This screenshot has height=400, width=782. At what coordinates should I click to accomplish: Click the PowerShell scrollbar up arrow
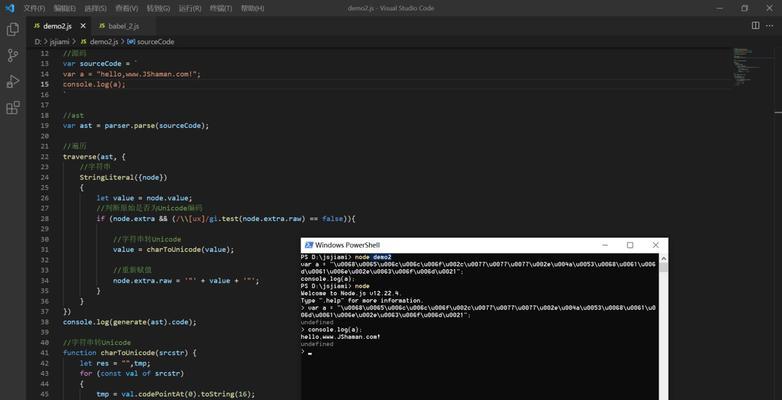pyautogui.click(x=663, y=258)
